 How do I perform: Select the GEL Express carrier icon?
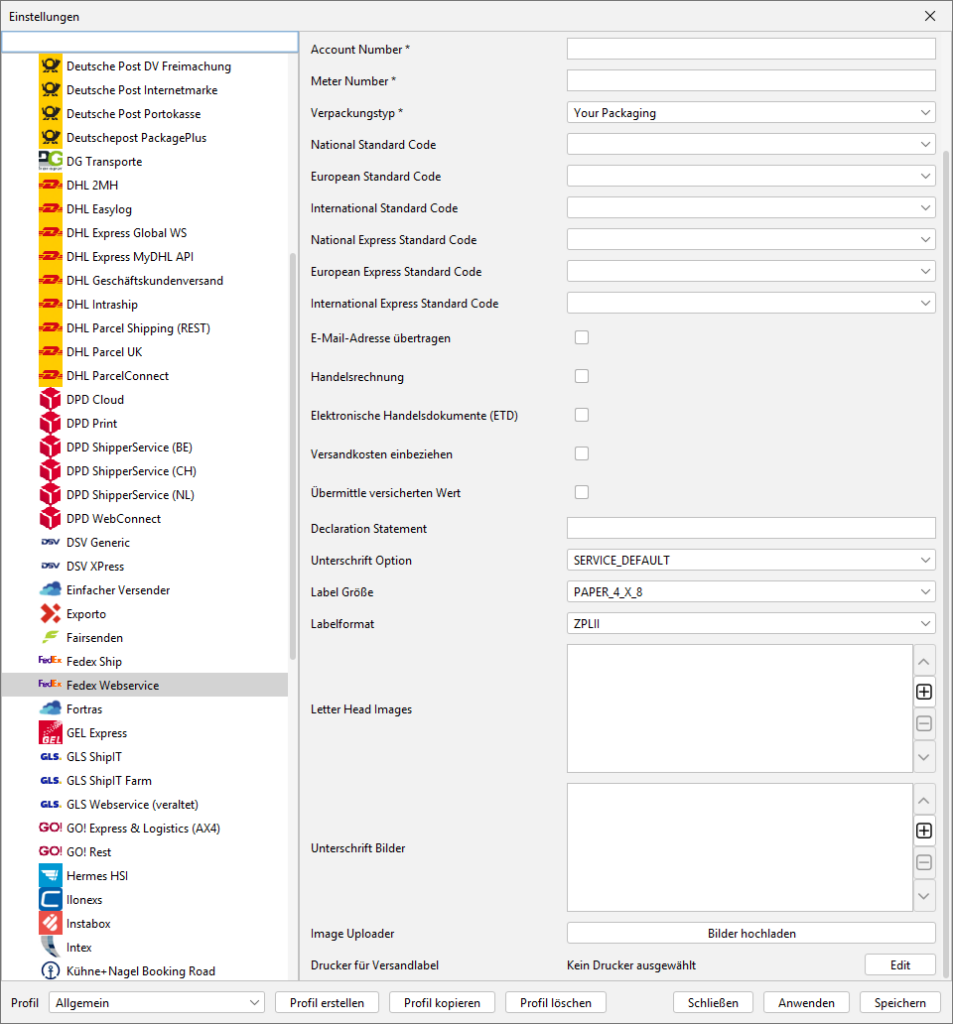click(x=50, y=734)
